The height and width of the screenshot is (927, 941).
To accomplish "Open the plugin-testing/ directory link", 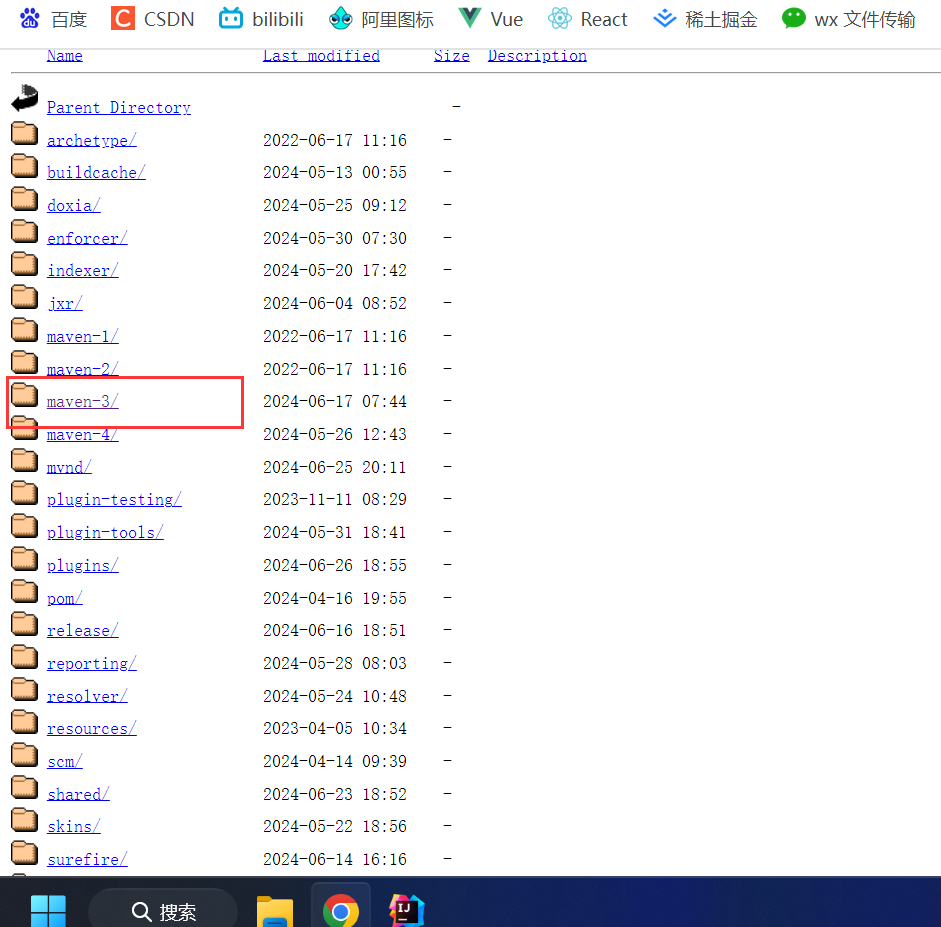I will pos(114,500).
